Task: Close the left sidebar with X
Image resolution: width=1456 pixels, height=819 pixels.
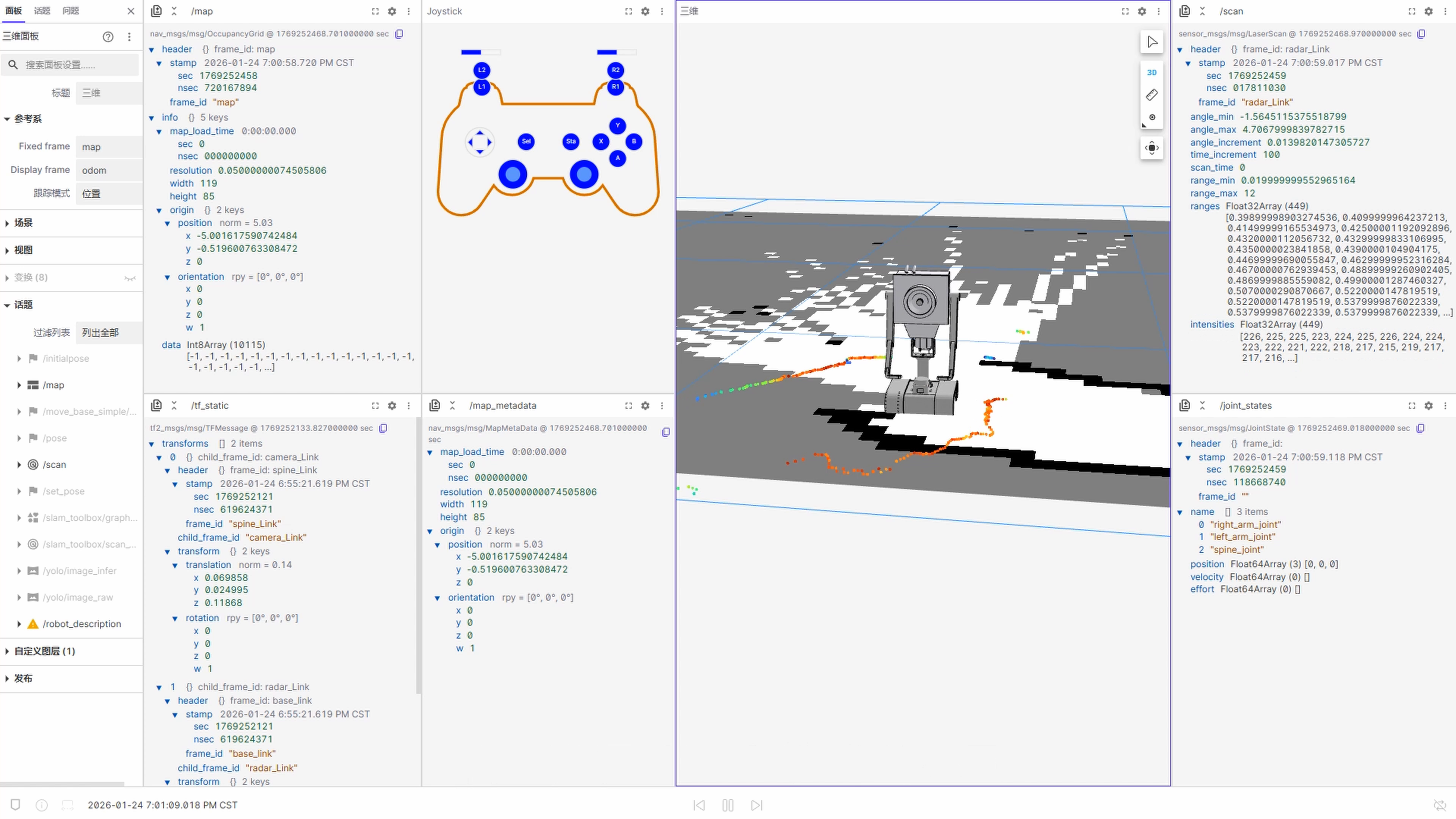Action: click(x=130, y=11)
